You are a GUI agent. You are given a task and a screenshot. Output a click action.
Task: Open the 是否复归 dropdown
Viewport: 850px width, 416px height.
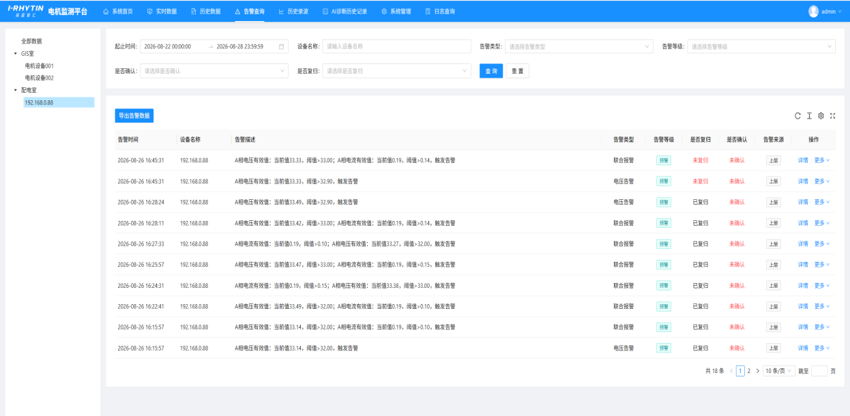(396, 71)
